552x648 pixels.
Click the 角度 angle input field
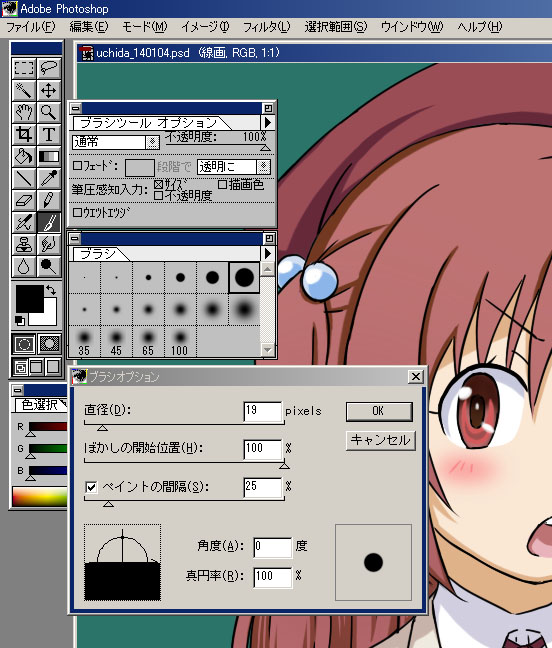[273, 547]
